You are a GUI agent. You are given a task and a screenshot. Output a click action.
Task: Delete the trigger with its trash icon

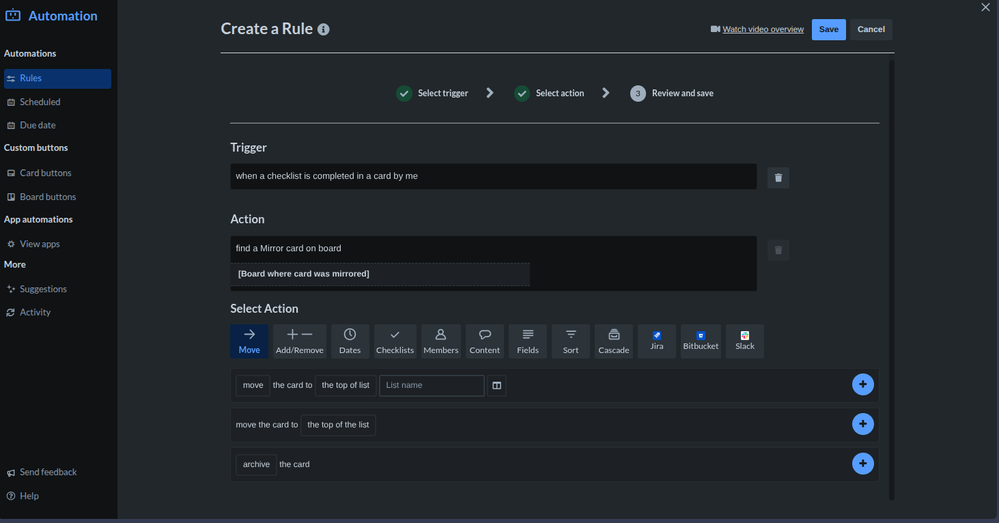[x=778, y=178]
